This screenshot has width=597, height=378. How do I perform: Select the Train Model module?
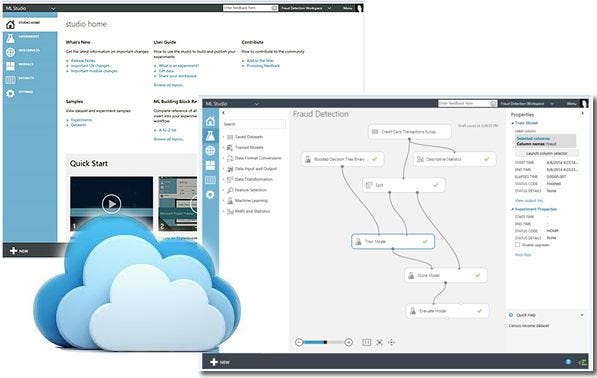coord(393,241)
